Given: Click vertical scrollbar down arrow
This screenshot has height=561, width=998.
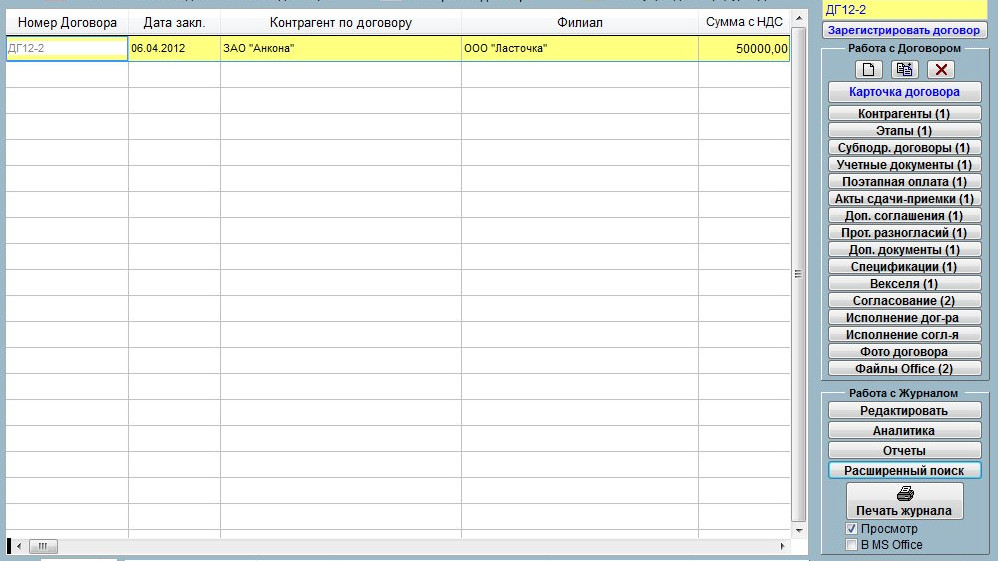Looking at the screenshot, I should 799,530.
